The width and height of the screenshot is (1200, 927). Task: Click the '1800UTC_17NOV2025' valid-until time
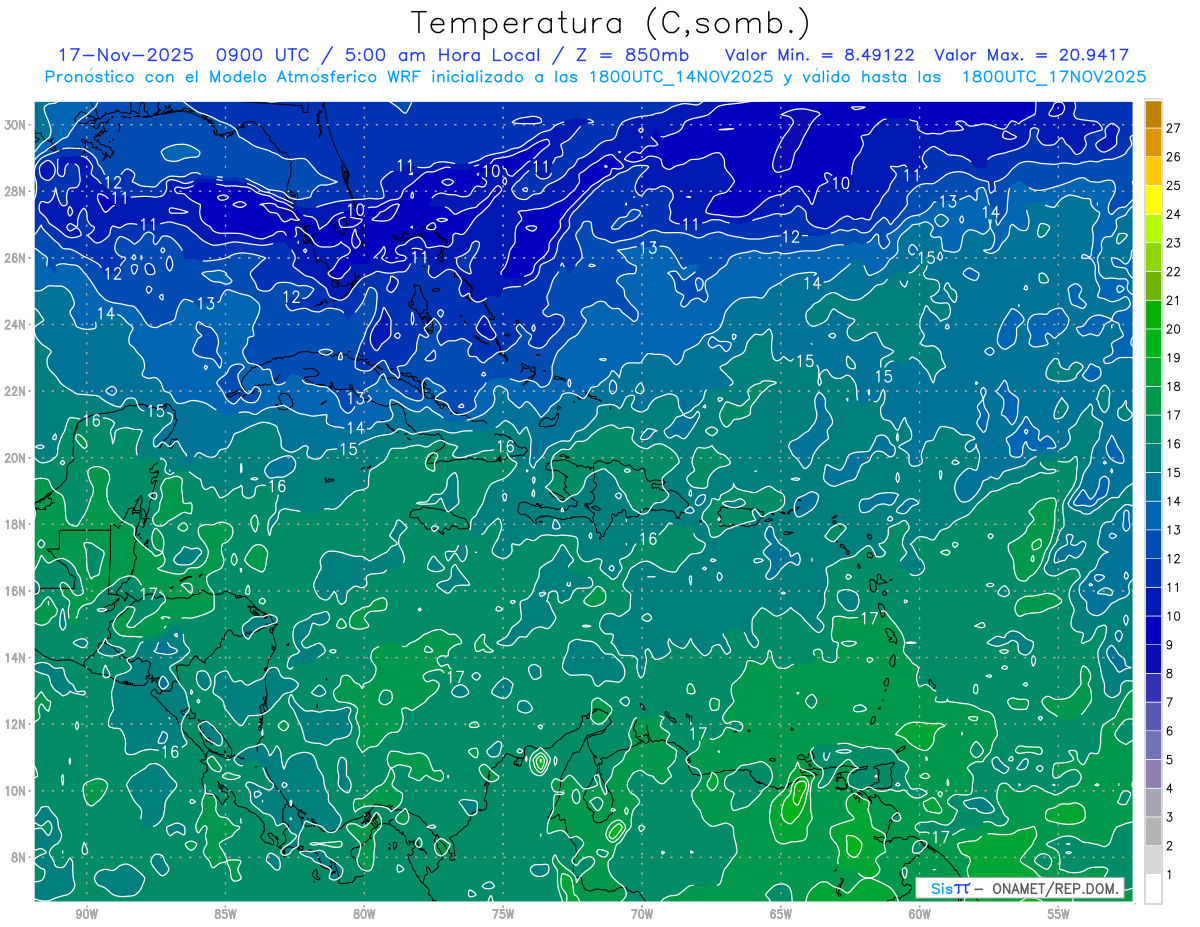tap(1053, 77)
